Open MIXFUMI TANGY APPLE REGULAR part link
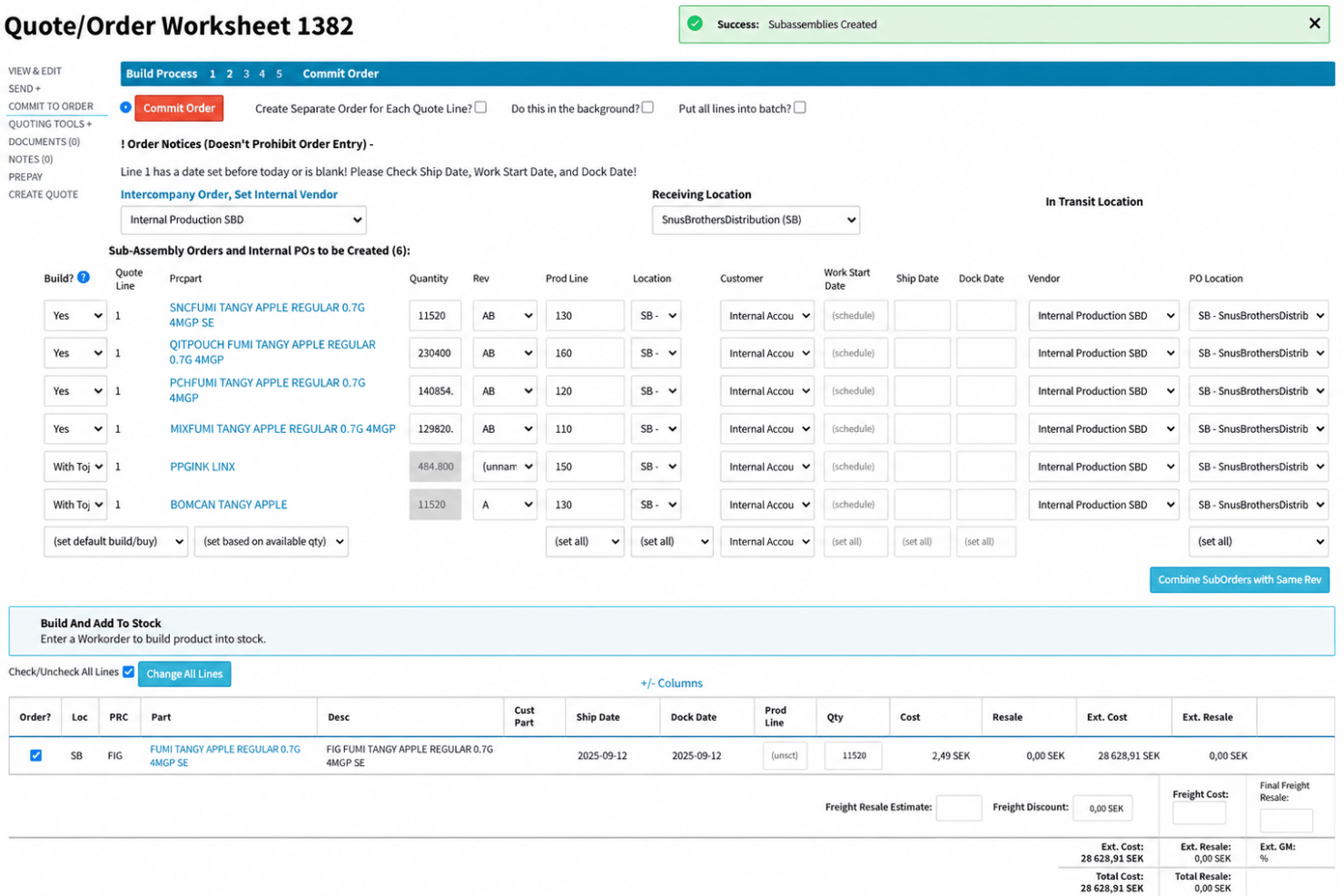 coord(282,428)
